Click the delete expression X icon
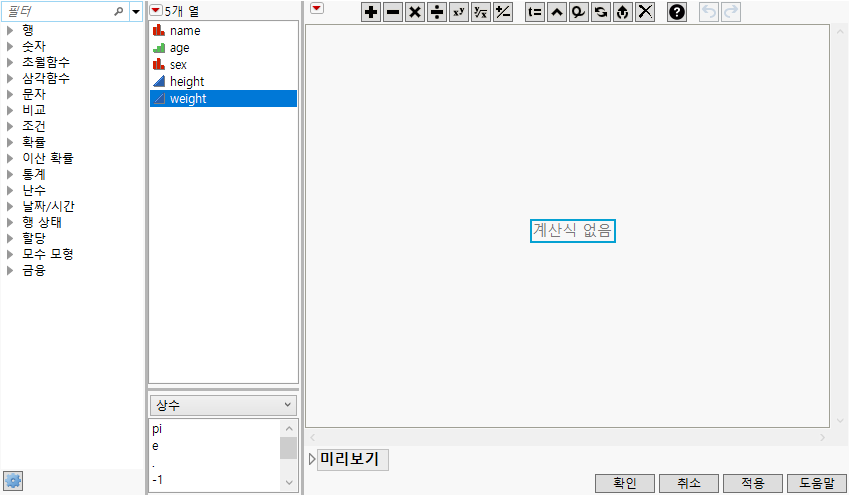Screen dimensions: 849x495 tap(645, 12)
